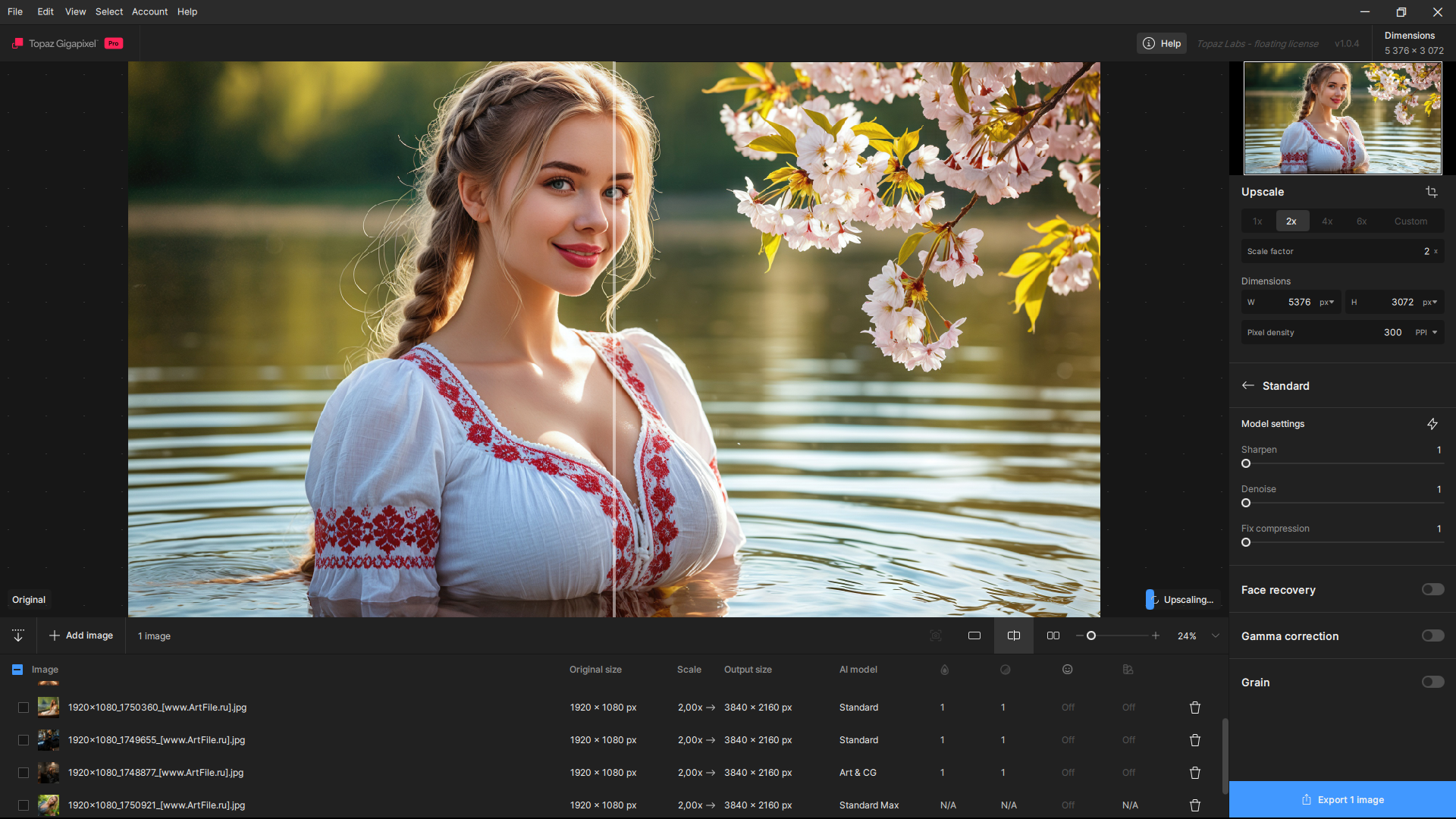Screen dimensions: 1456x819
Task: Open the crop tool beside Upscale
Action: (1431, 192)
